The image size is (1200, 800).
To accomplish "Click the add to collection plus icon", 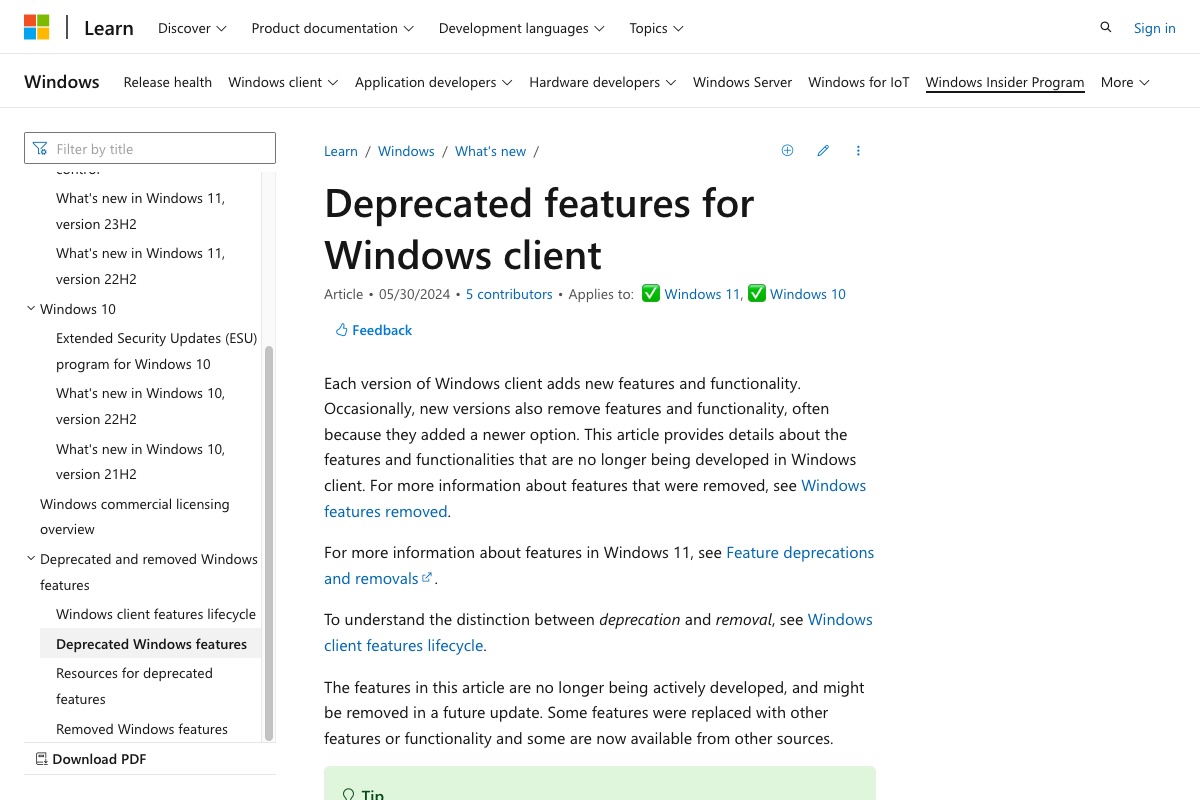I will [787, 151].
